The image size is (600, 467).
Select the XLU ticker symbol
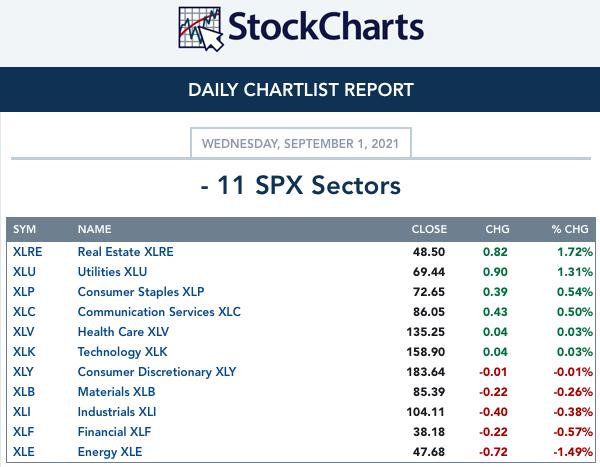(x=24, y=272)
